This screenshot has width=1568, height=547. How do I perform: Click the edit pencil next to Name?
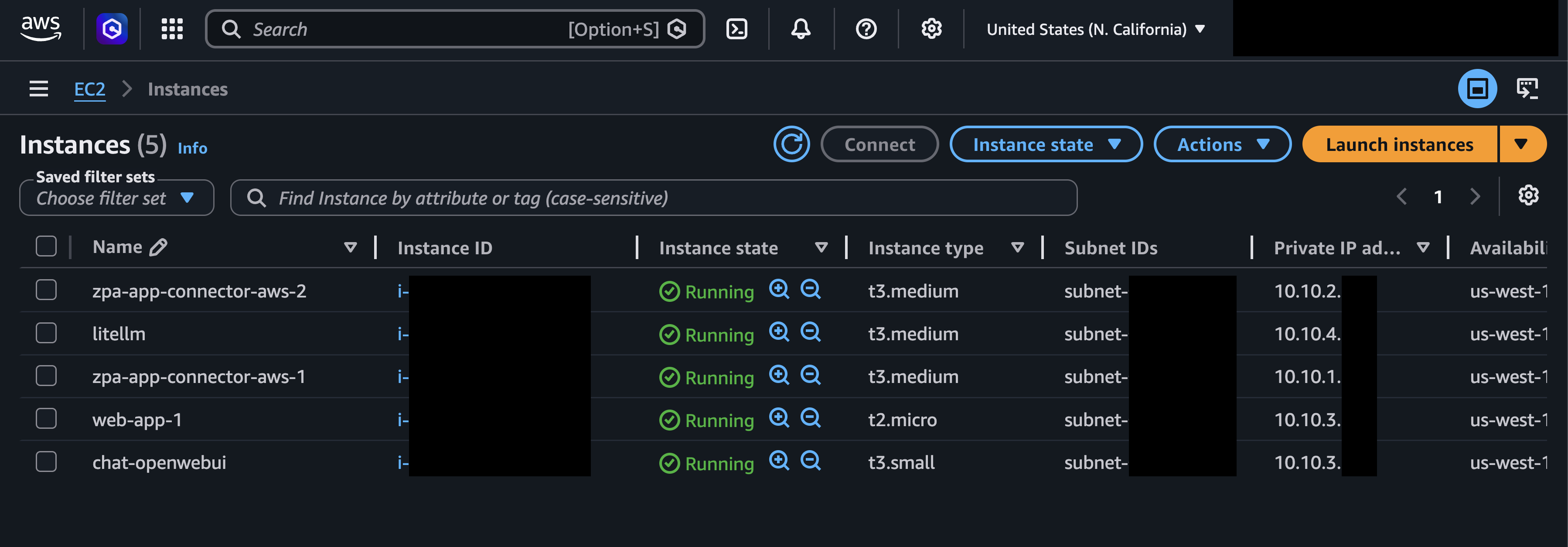158,247
